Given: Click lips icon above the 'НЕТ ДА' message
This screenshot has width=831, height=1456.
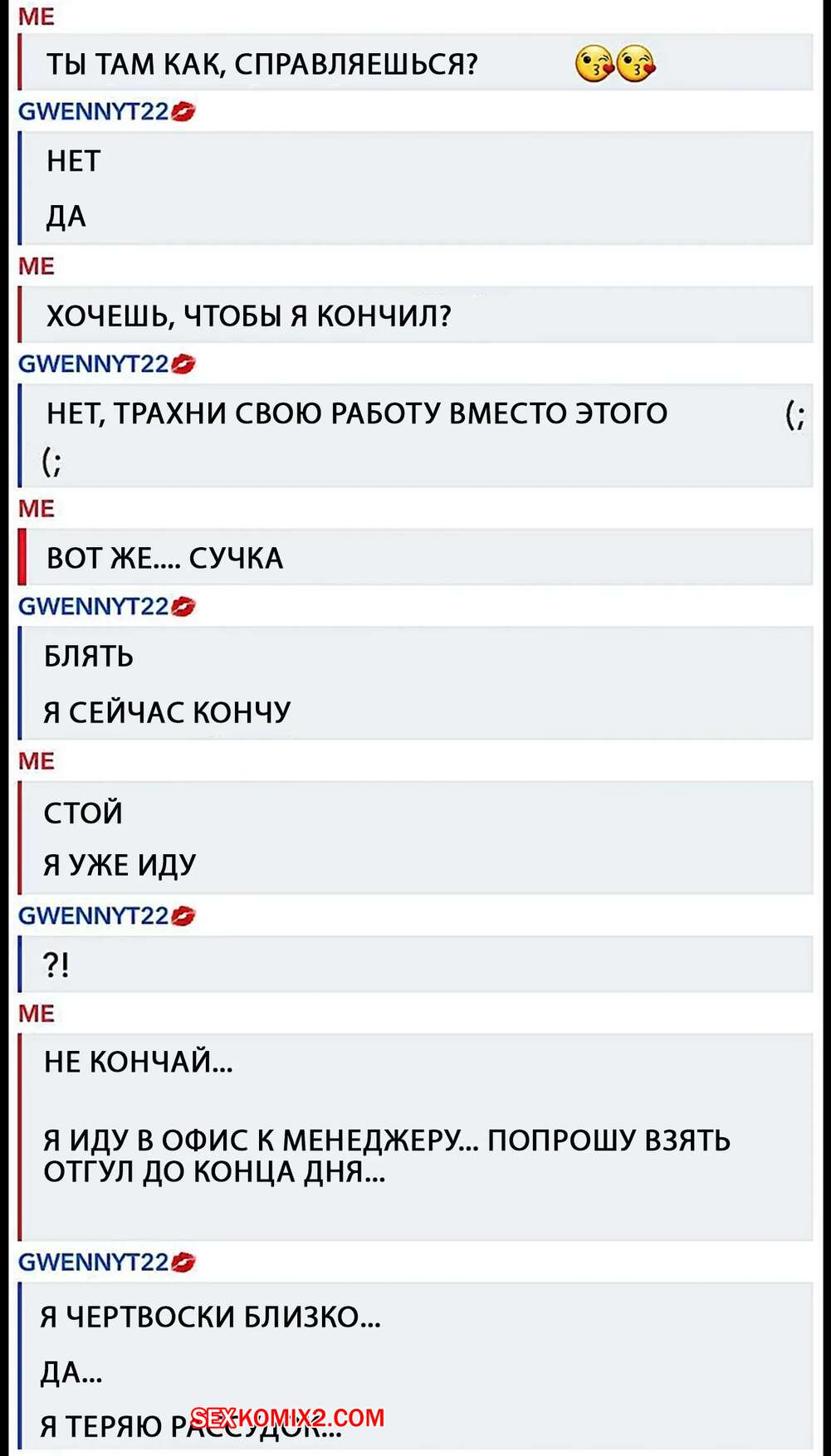Looking at the screenshot, I should click(183, 112).
